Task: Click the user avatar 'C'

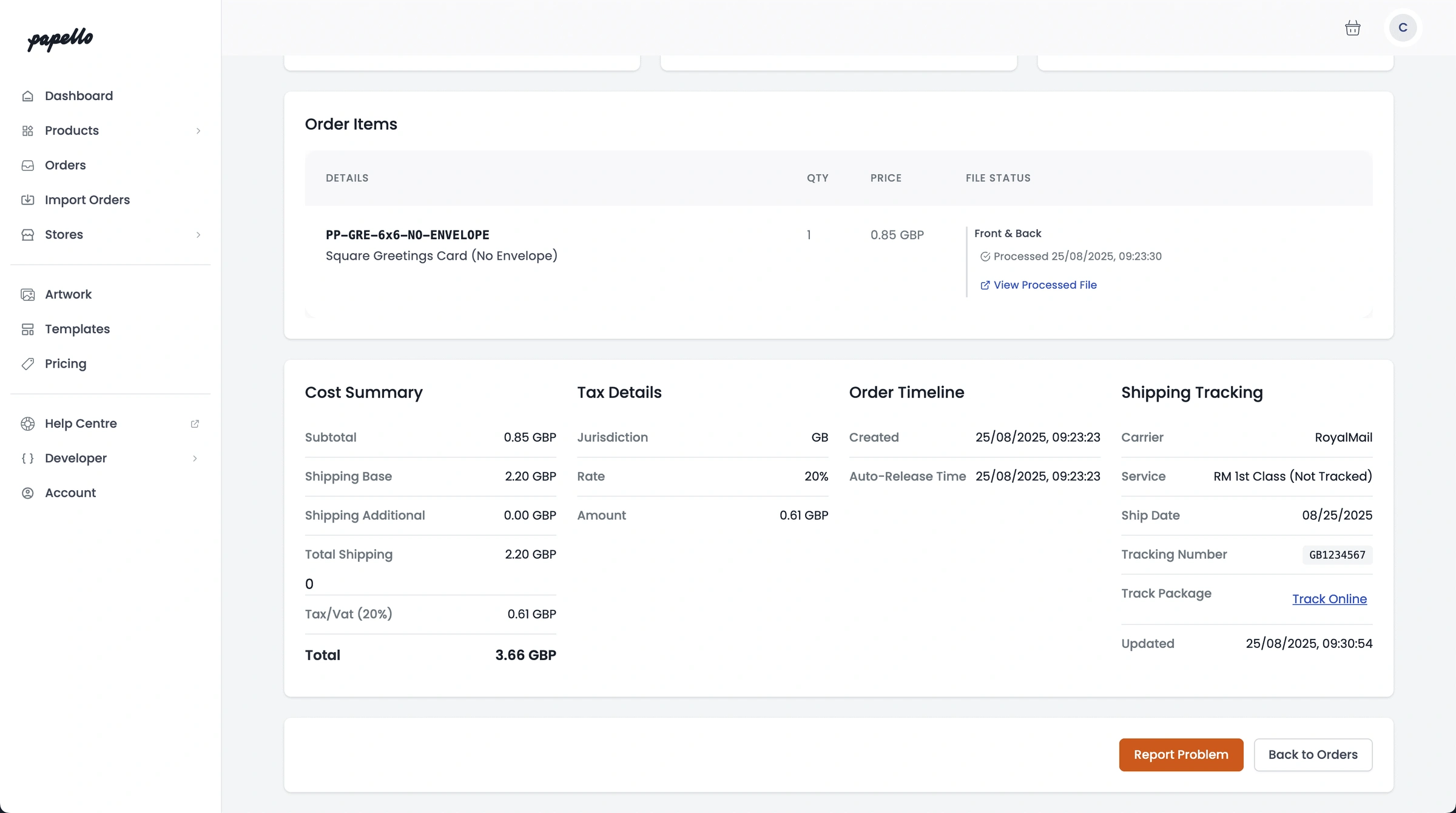Action: coord(1403,28)
